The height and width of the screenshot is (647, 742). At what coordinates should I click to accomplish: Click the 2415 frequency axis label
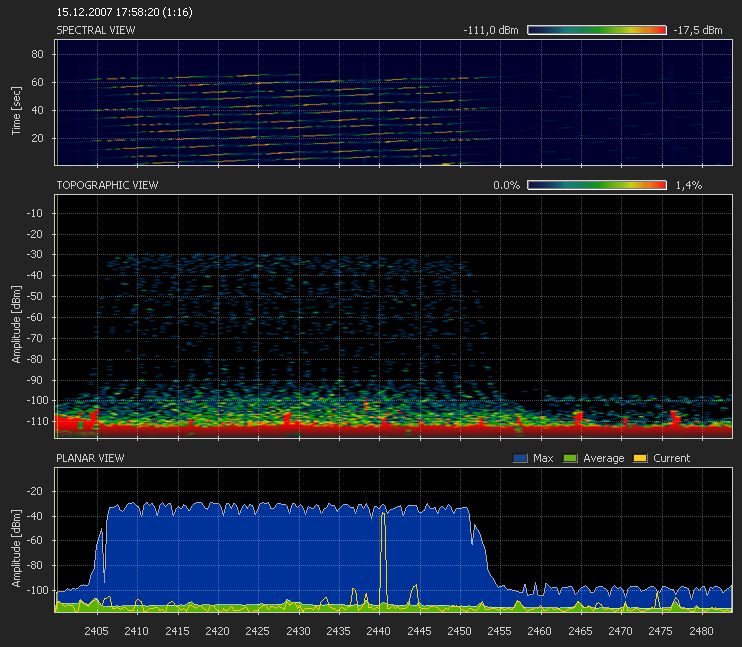click(x=177, y=631)
